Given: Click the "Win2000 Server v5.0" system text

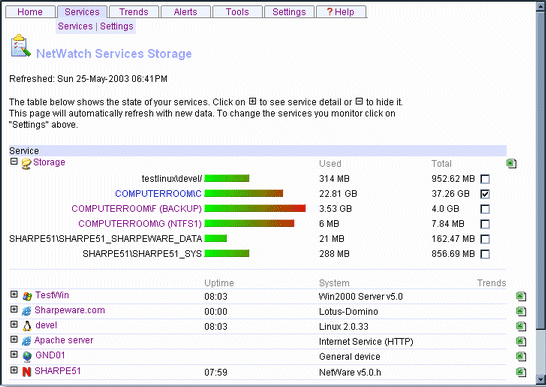Looking at the screenshot, I should [x=361, y=296].
